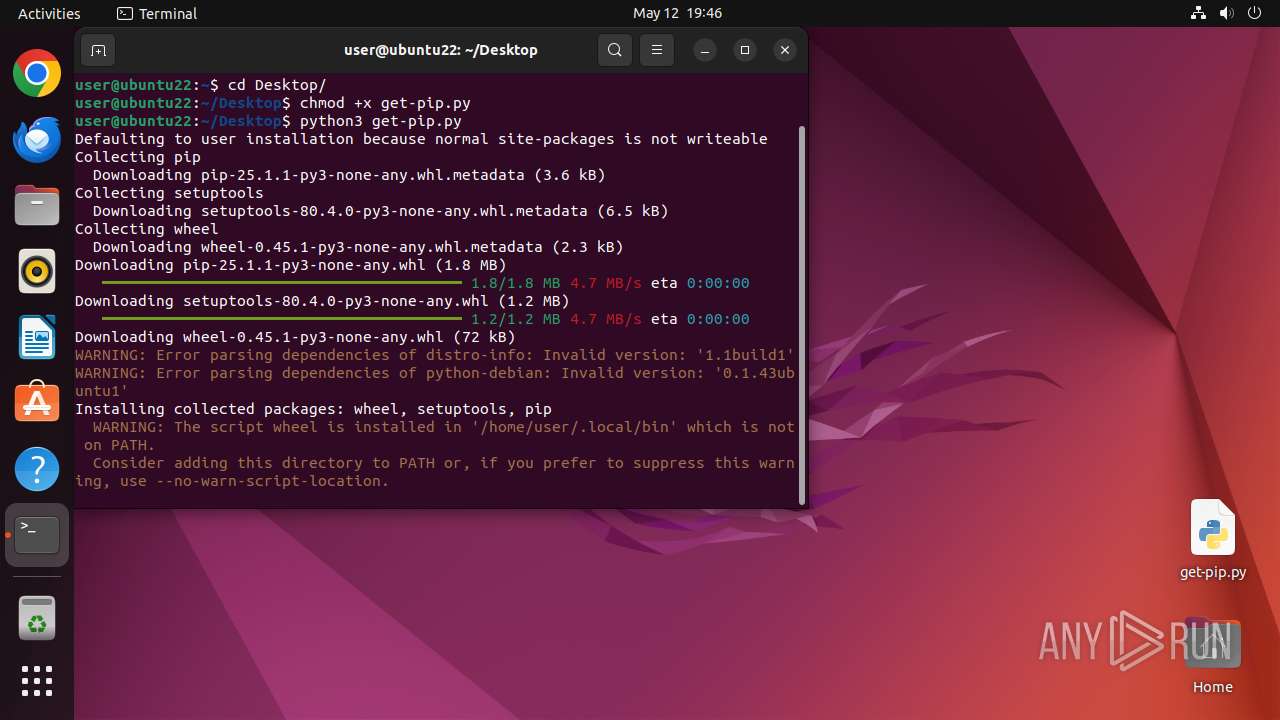
Task: Click the distro-info warning line
Action: coord(435,355)
